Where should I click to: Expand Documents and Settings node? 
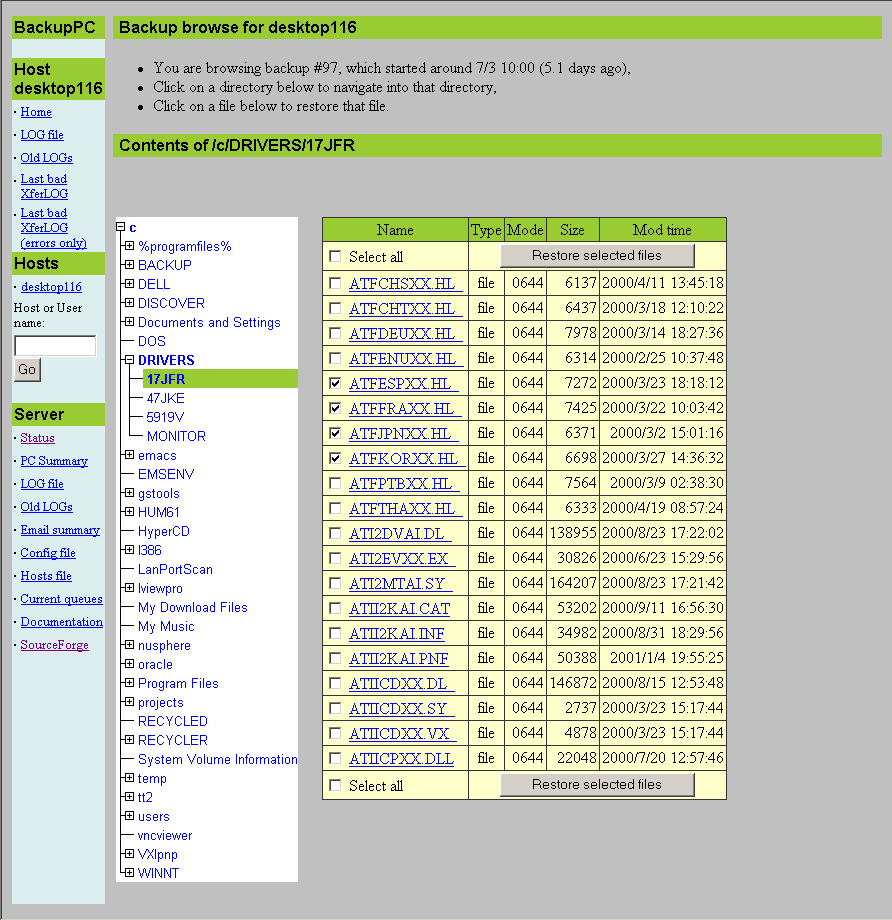coord(130,322)
